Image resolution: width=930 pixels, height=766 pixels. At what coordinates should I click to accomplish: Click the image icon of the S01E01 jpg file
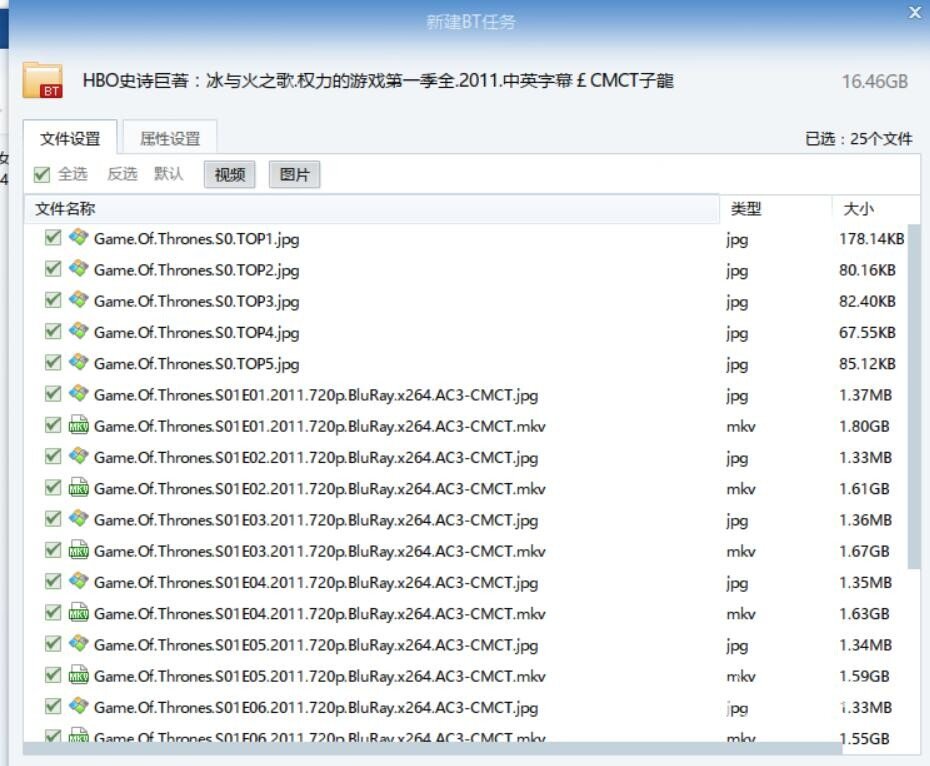coord(78,394)
